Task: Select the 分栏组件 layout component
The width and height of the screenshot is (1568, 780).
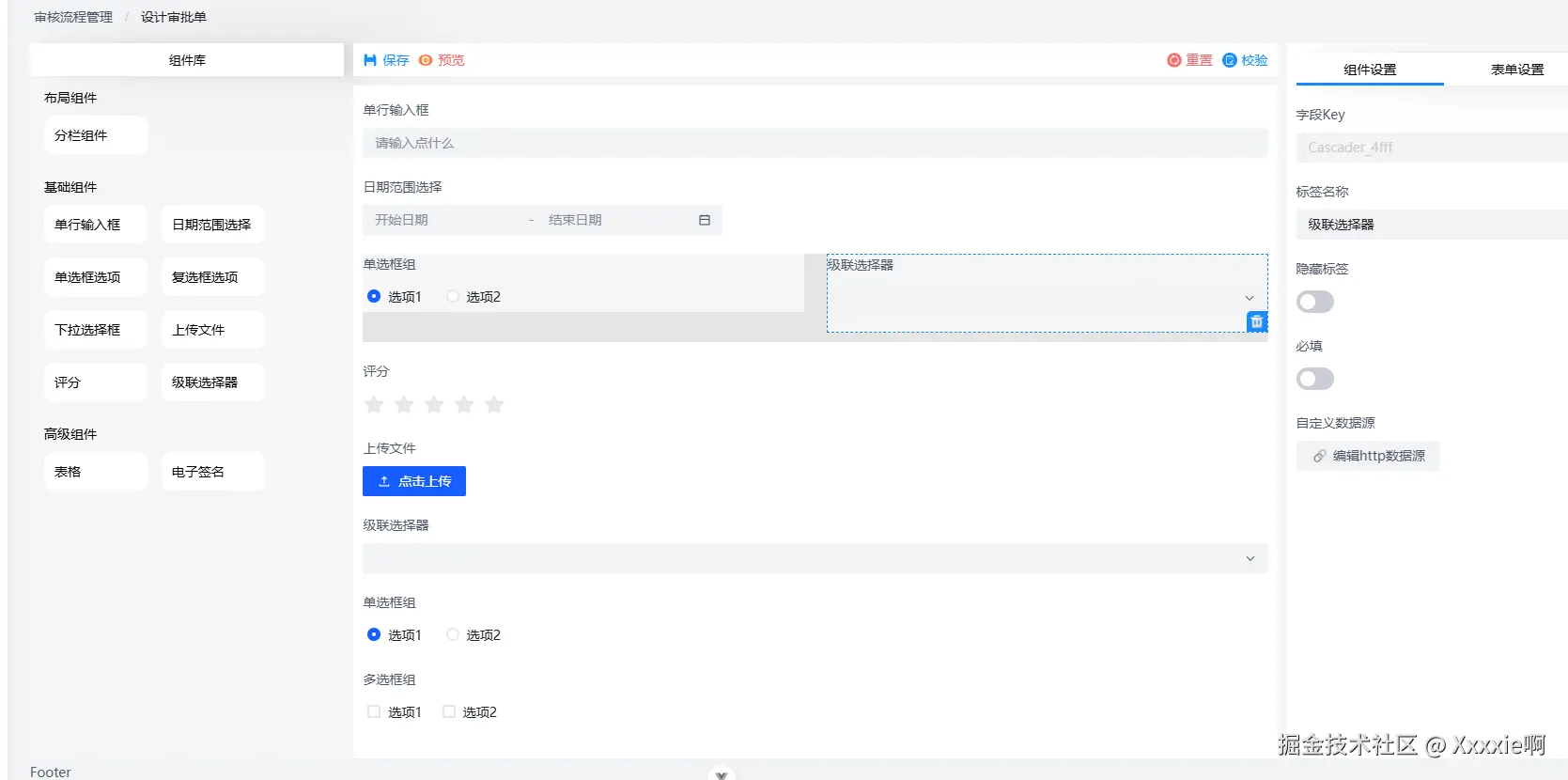Action: 96,135
